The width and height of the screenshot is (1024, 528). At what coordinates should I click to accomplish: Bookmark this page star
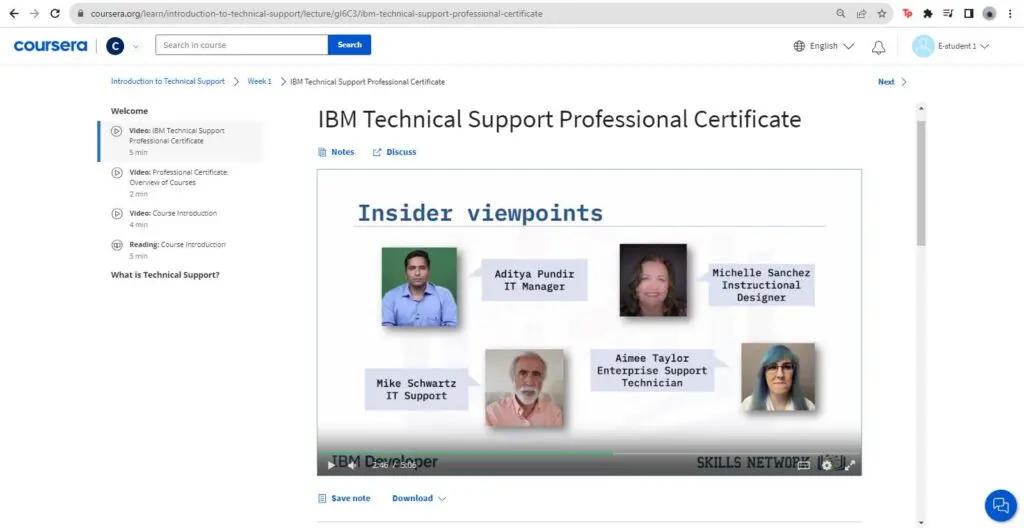tap(882, 13)
